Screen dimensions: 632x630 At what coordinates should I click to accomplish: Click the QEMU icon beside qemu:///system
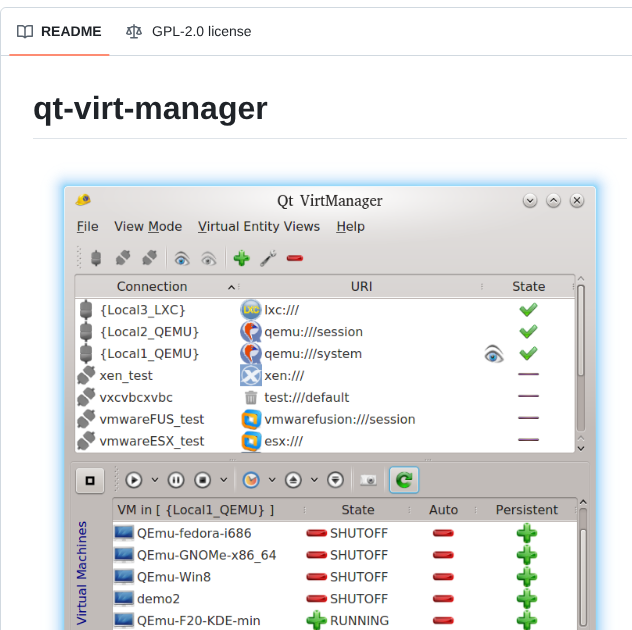click(x=251, y=353)
